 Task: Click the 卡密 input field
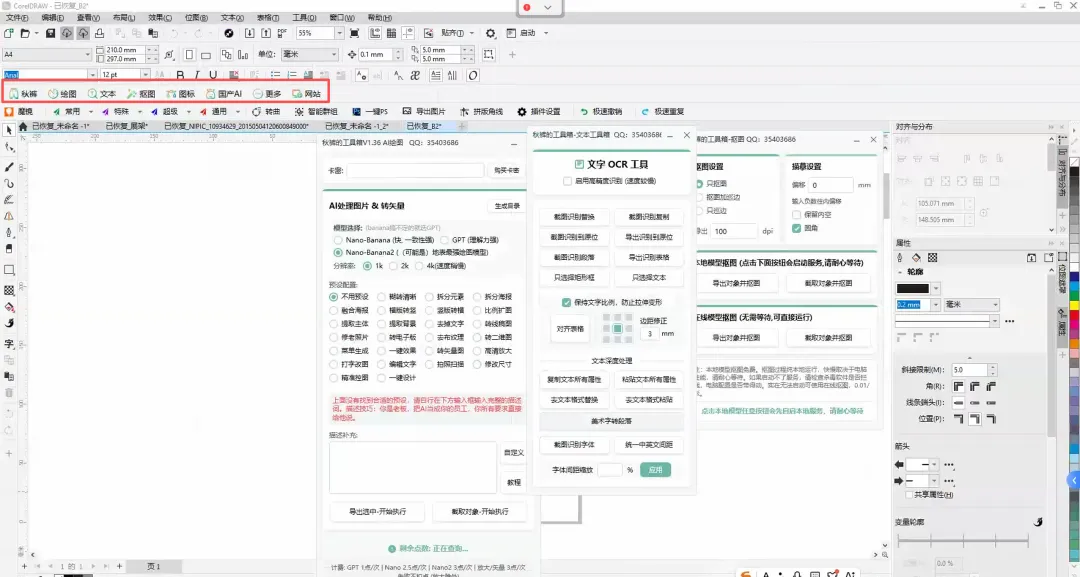415,170
